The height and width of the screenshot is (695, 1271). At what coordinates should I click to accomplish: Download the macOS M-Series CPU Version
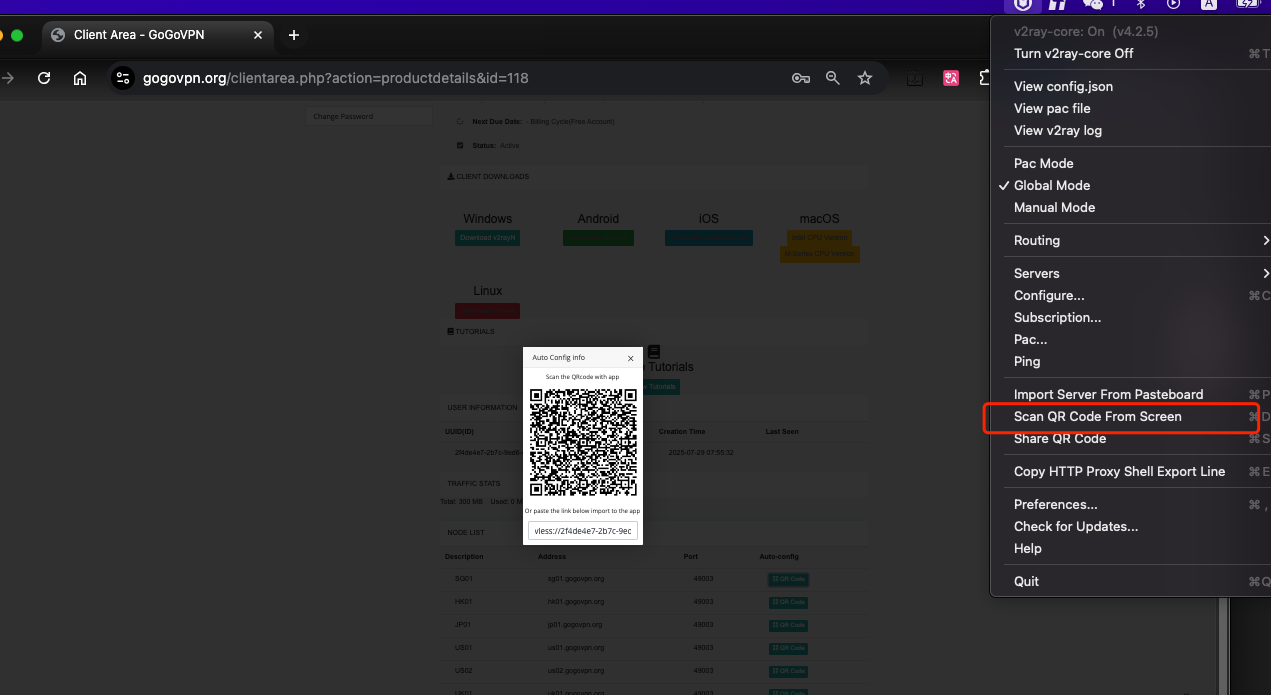(819, 254)
